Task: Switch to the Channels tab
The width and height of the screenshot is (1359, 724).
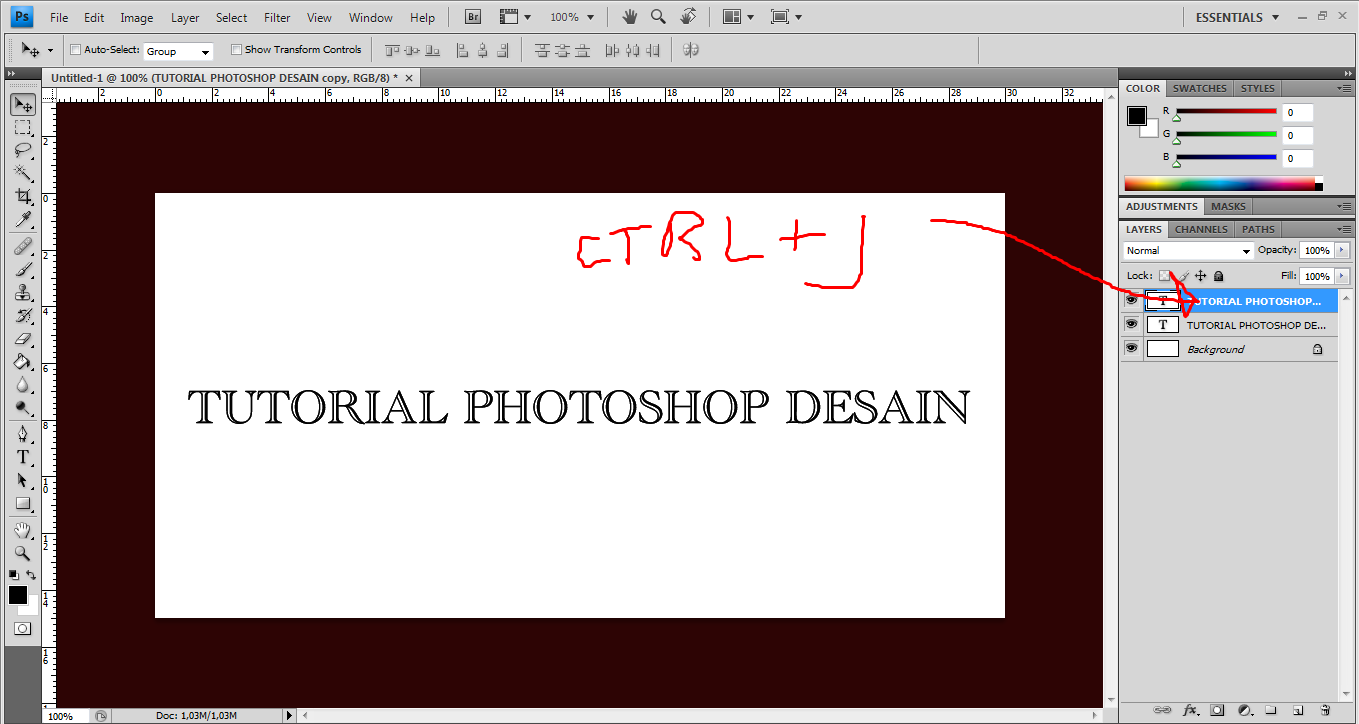Action: coord(1201,230)
